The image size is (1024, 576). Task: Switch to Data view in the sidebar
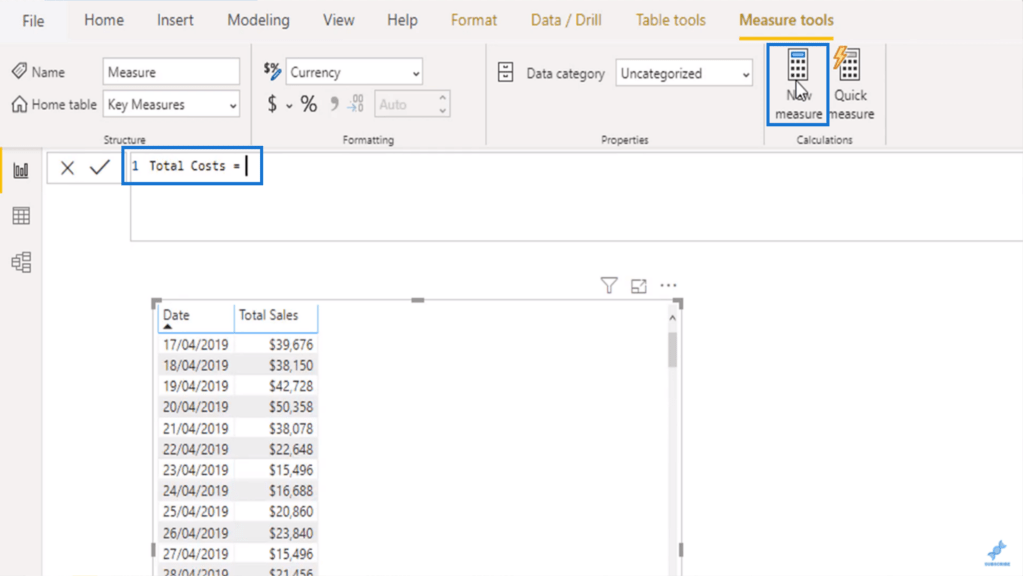point(21,216)
